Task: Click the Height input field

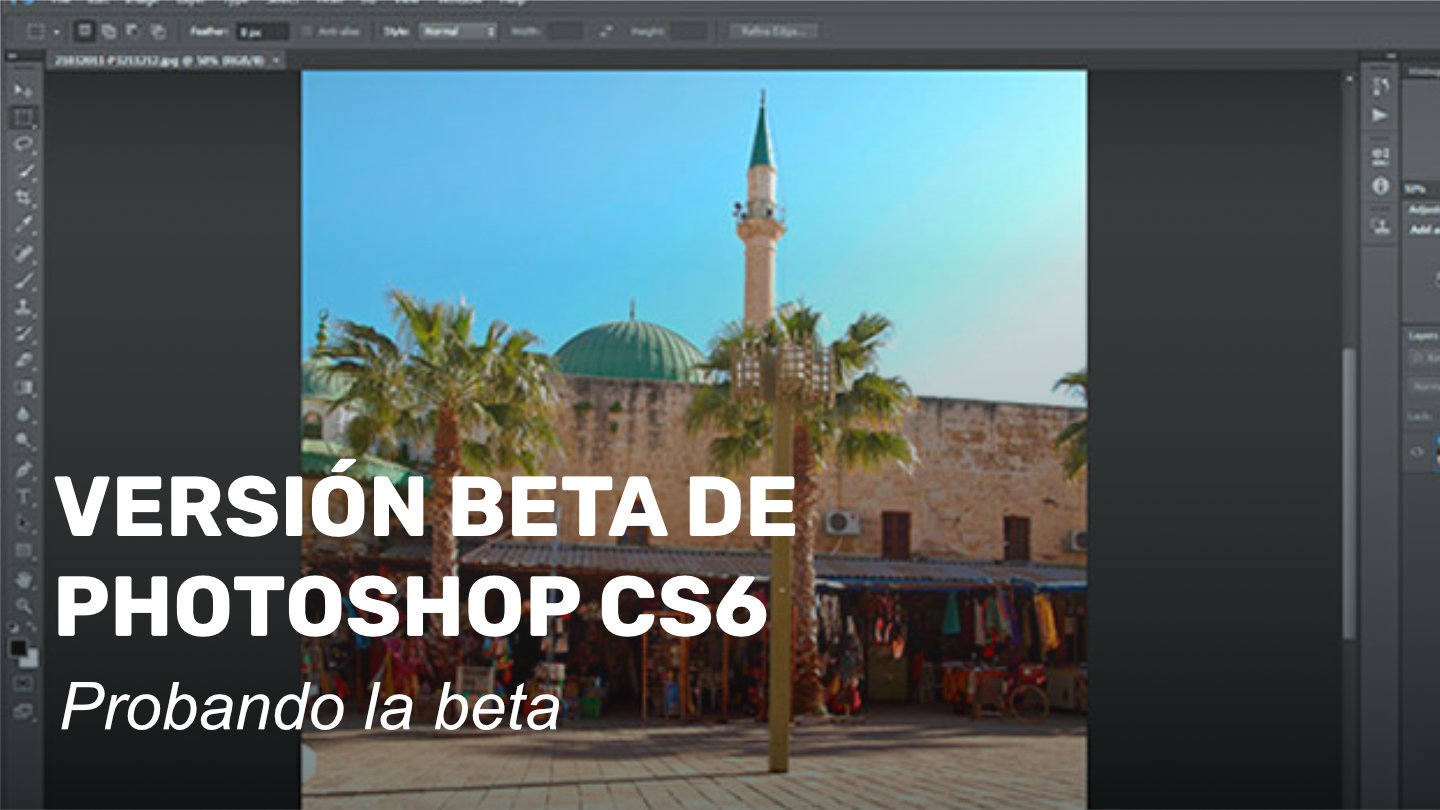Action: click(688, 31)
